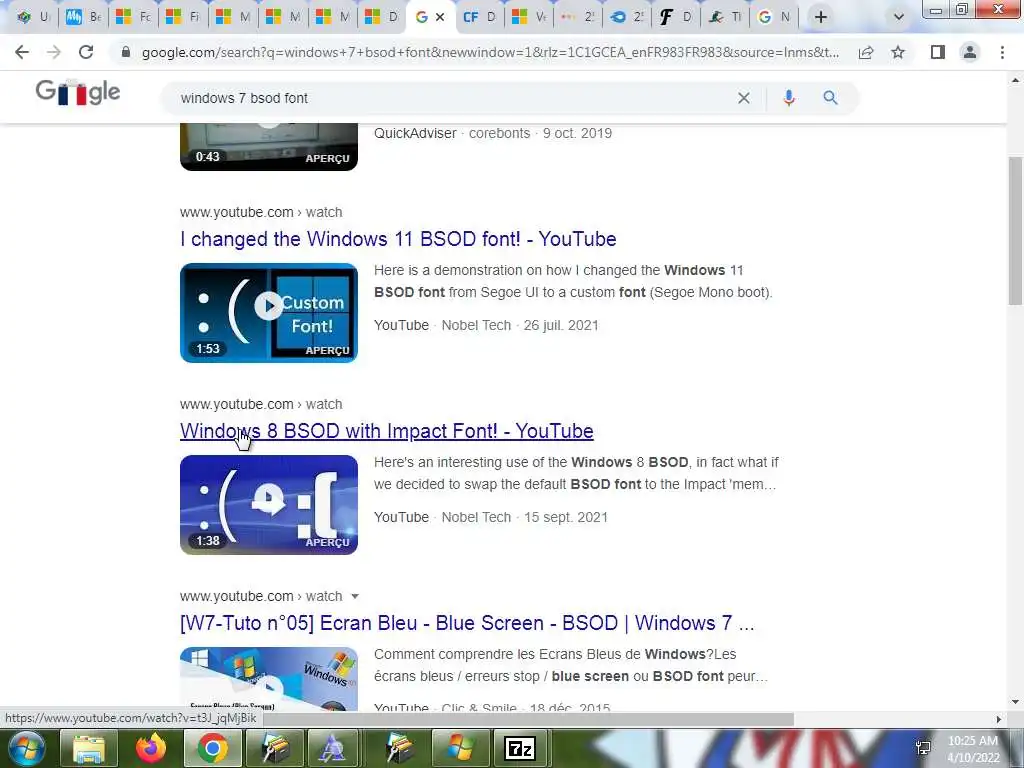Viewport: 1024px width, 768px height.
Task: Switch to the last Google tab labeled N
Action: 775,17
